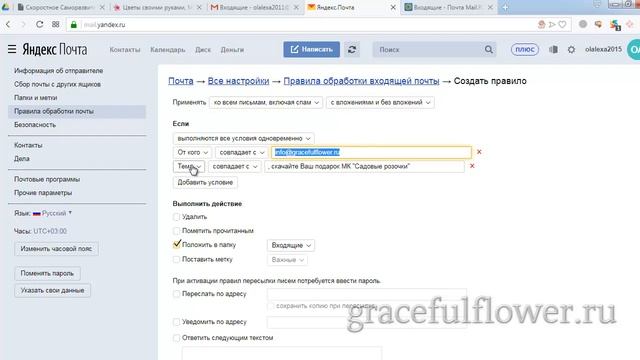Click the Указать свои данные button
640x360 pixels.
(53, 290)
